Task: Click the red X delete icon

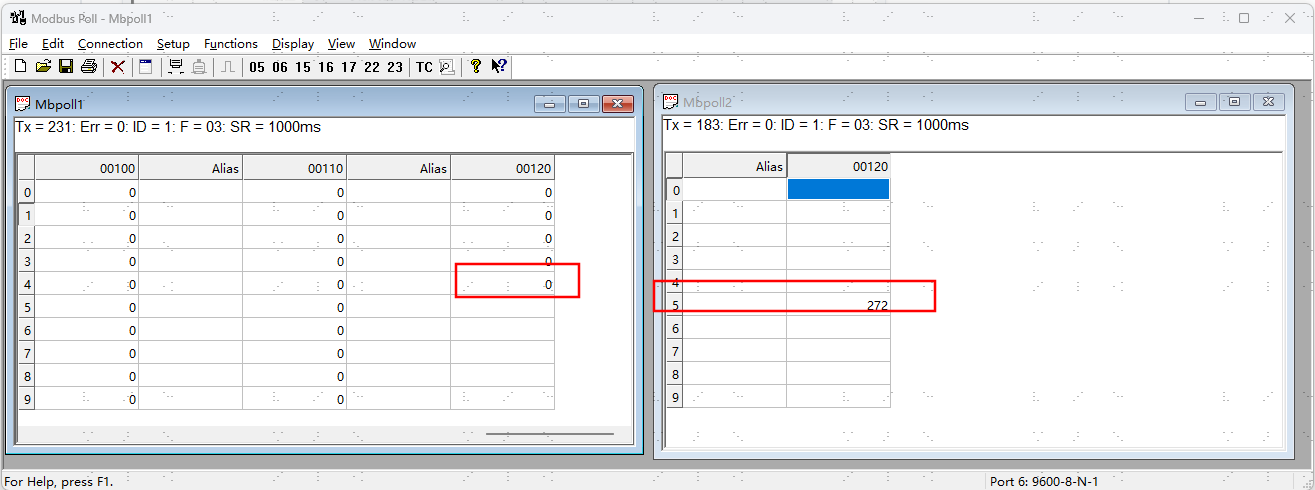Action: 118,67
